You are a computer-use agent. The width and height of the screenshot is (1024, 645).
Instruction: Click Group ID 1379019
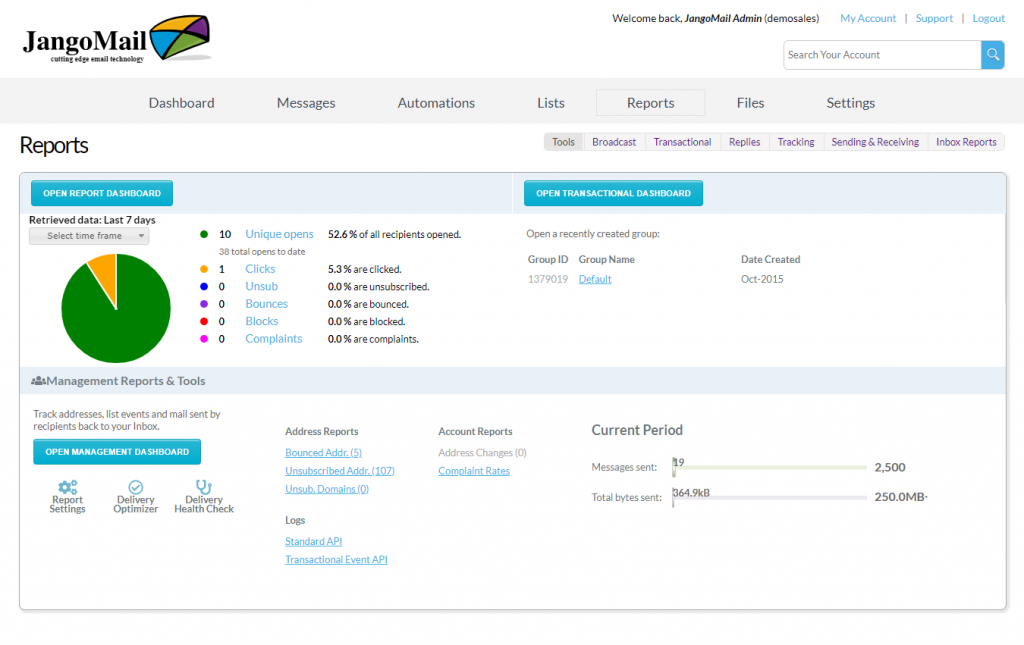(x=548, y=279)
